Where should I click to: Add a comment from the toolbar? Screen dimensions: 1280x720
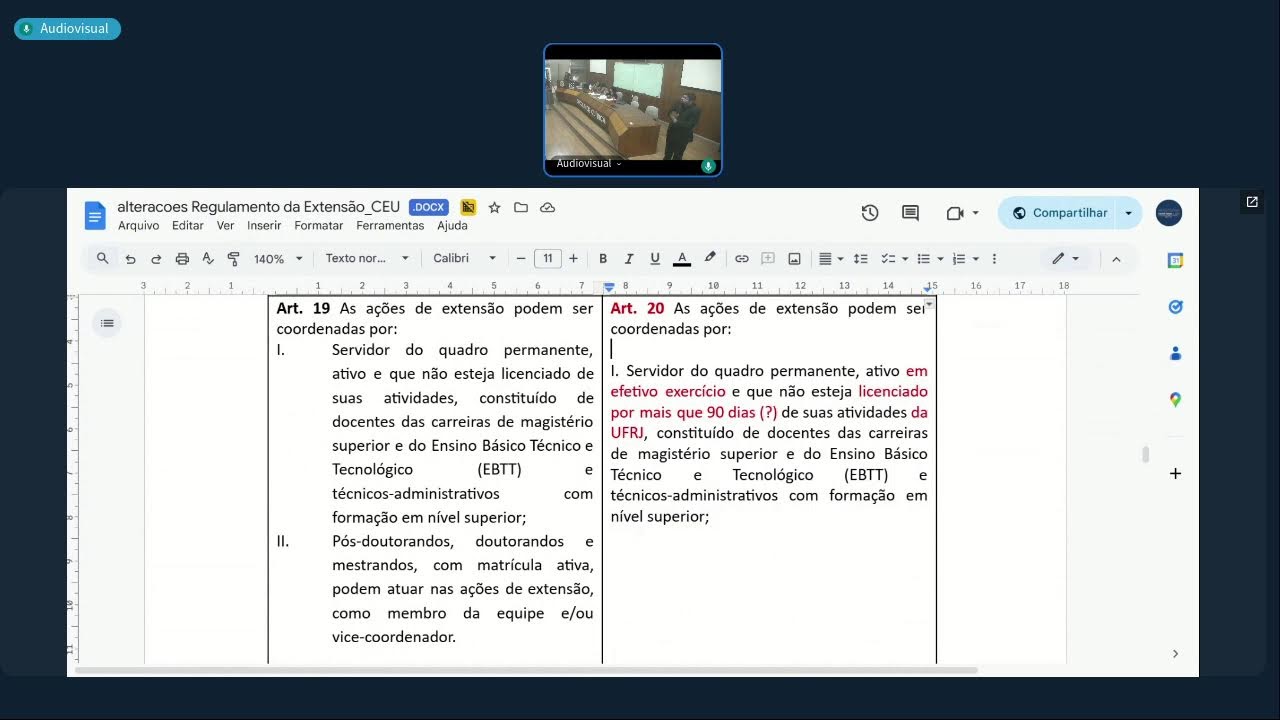pyautogui.click(x=768, y=258)
